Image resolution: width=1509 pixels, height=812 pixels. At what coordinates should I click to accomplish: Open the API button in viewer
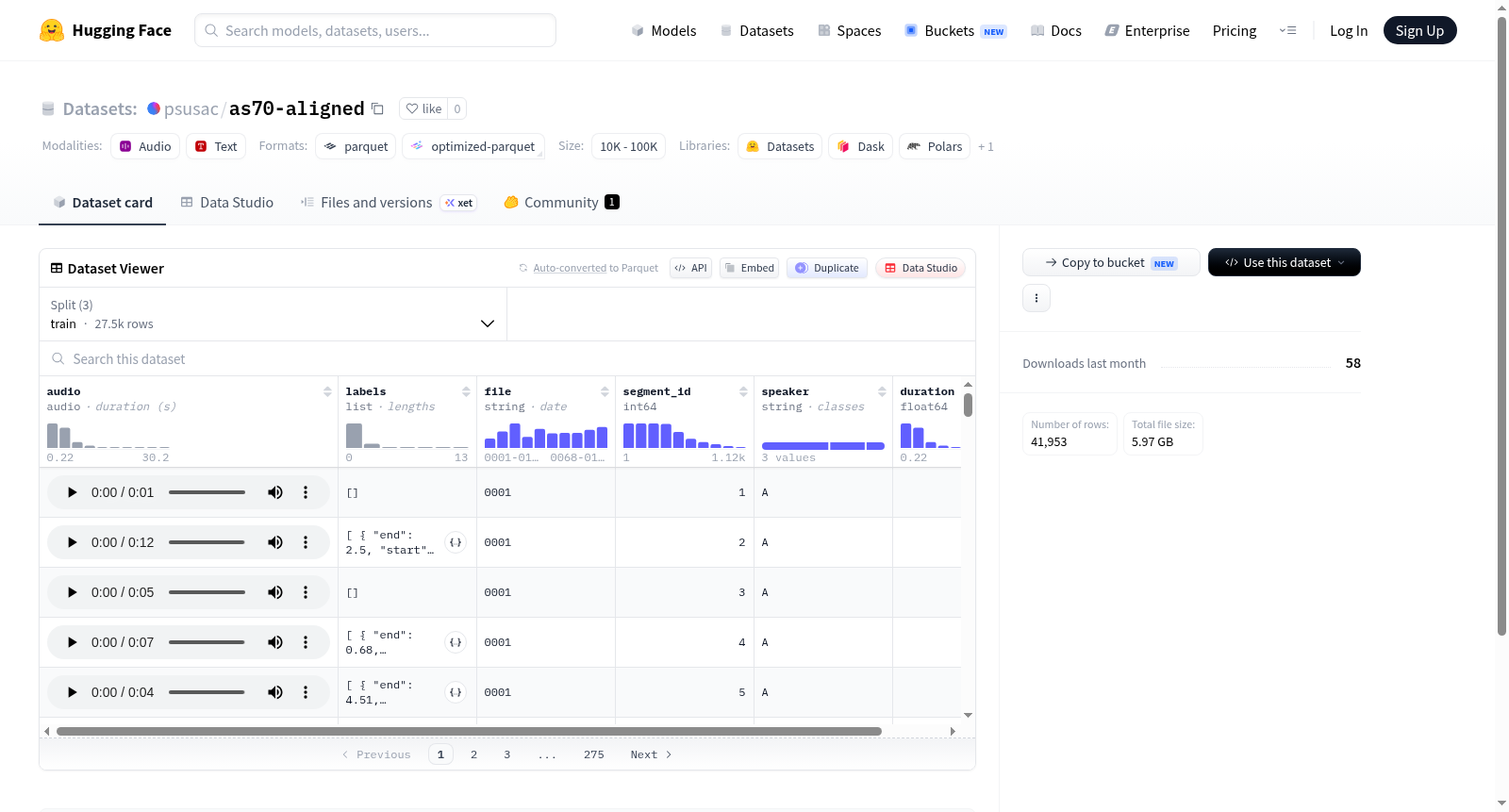(690, 268)
